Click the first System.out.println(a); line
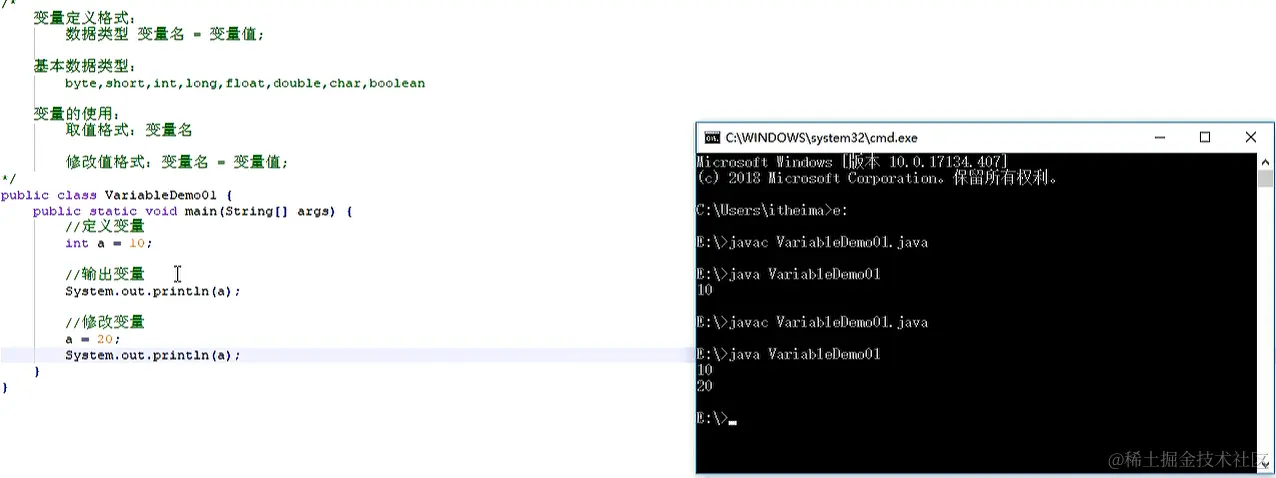The width and height of the screenshot is (1276, 478). [x=153, y=291]
